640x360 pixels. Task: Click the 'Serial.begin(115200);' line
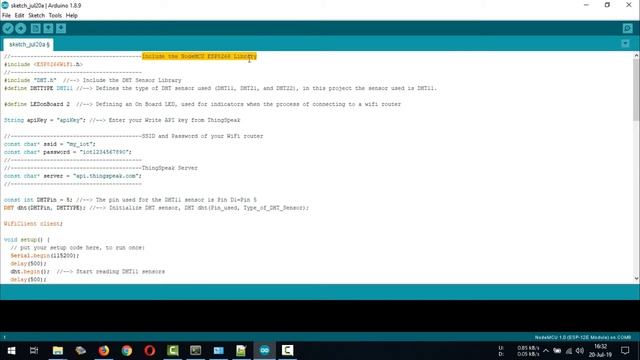pos(45,256)
